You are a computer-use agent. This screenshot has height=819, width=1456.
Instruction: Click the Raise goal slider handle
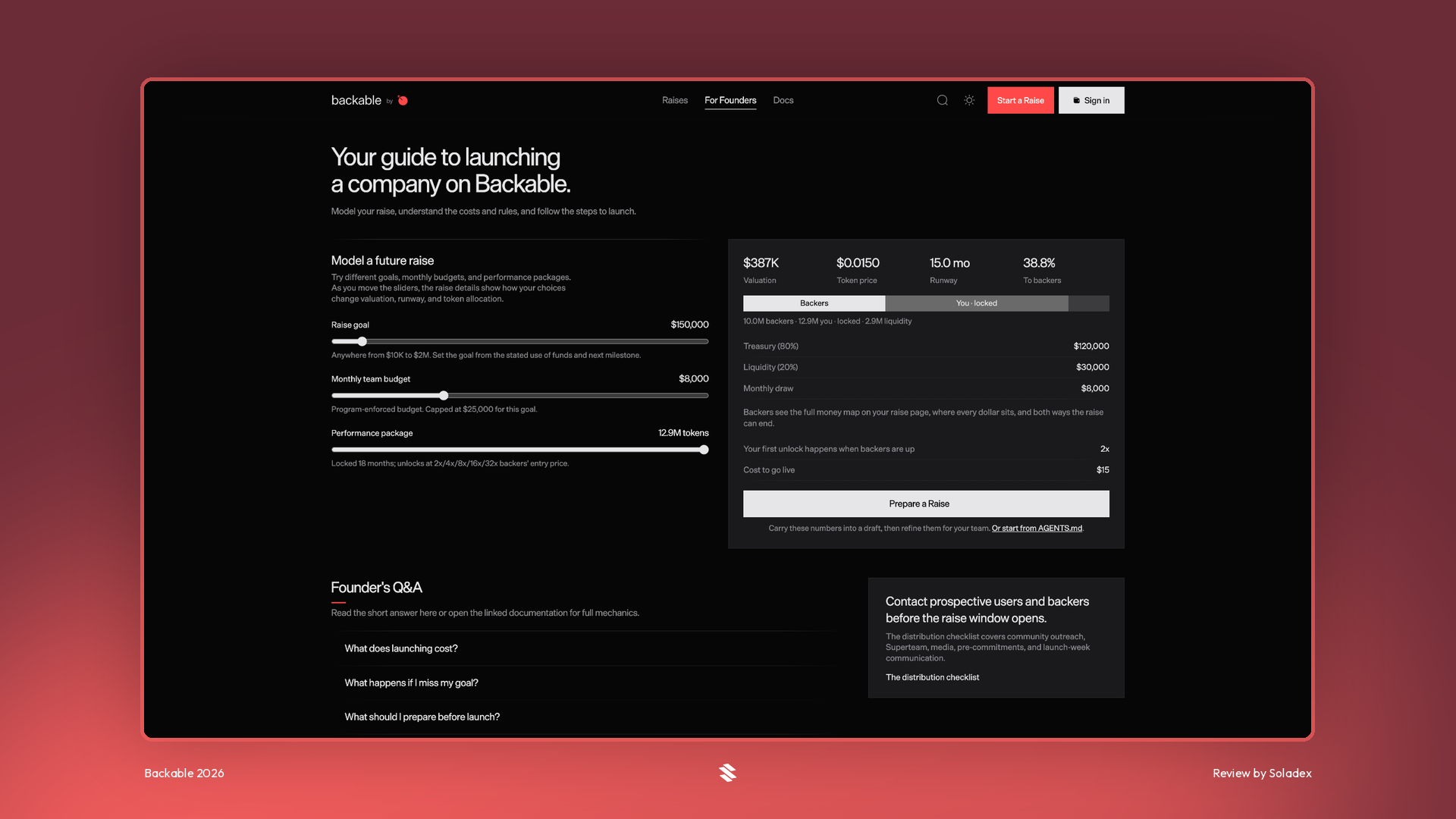(362, 341)
